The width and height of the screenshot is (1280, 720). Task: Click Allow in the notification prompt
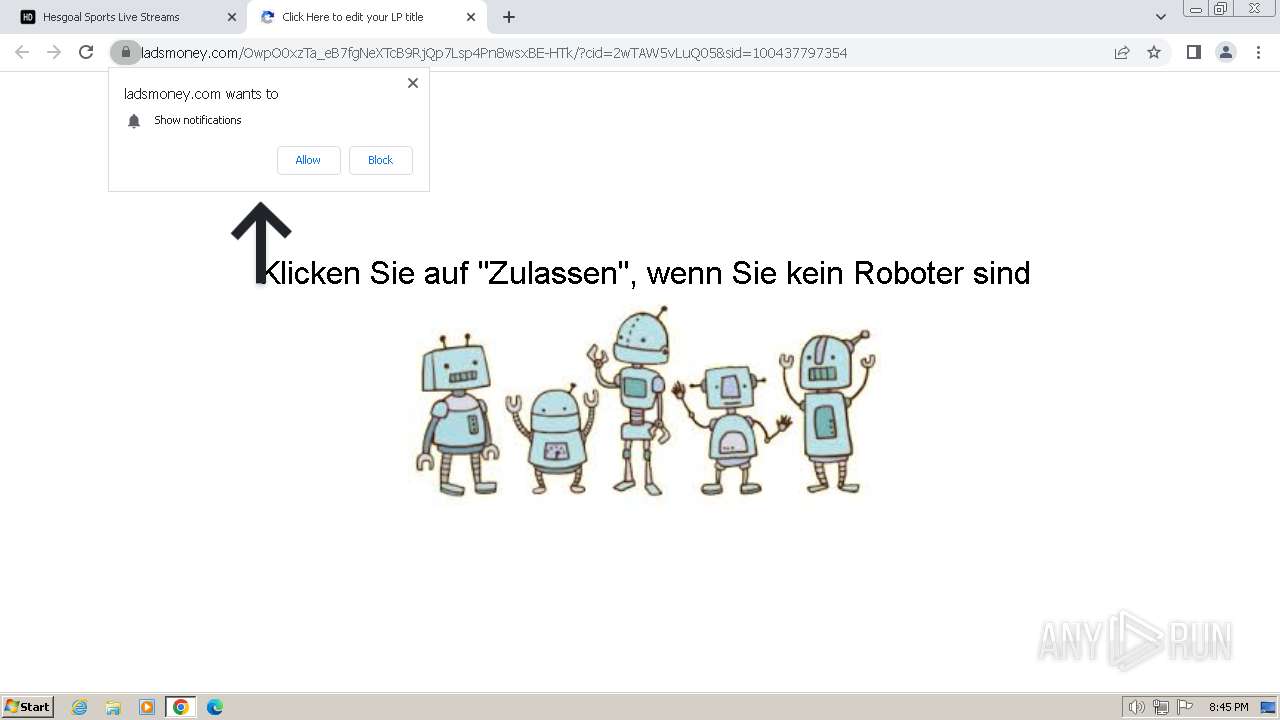[308, 160]
